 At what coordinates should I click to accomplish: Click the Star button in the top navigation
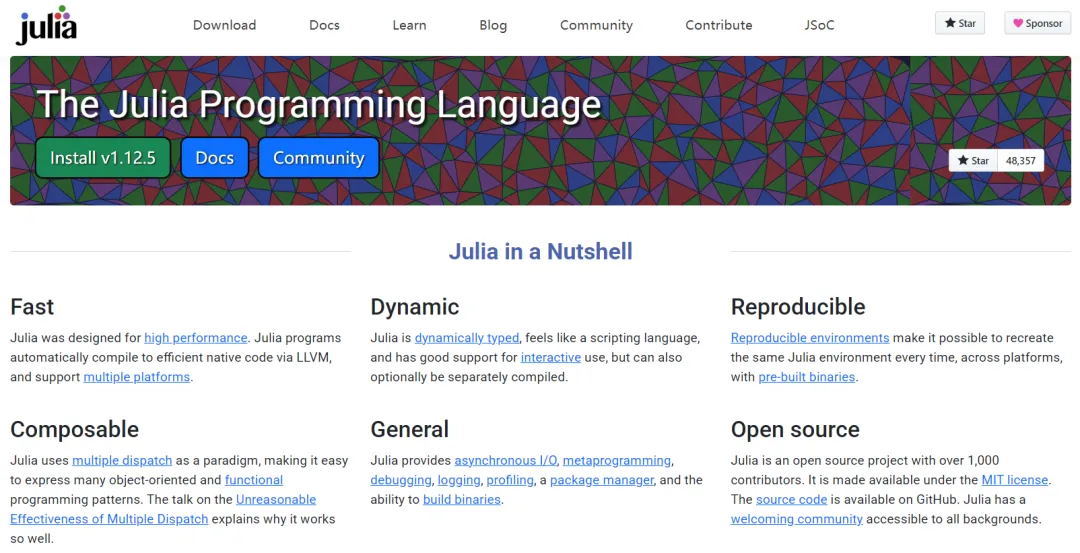tap(960, 23)
